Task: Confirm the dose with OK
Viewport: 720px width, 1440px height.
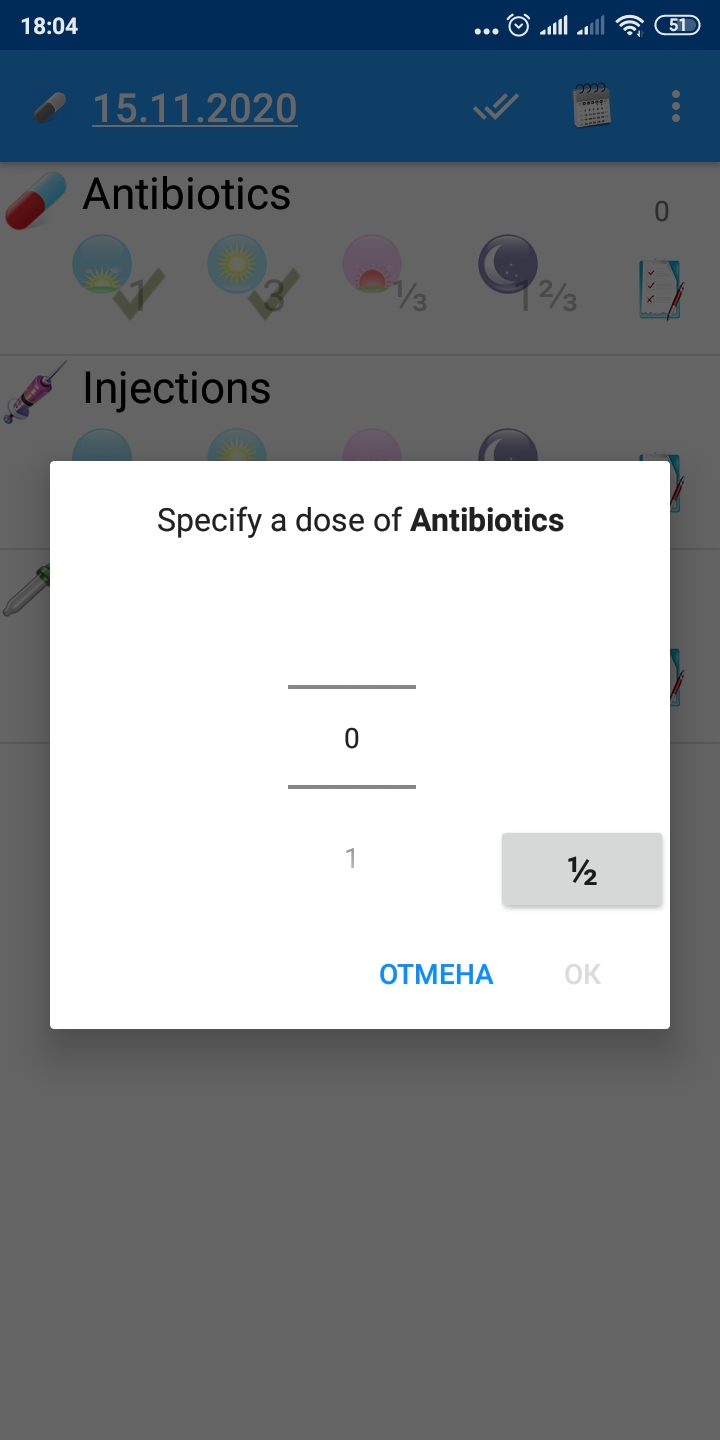Action: pos(582,974)
